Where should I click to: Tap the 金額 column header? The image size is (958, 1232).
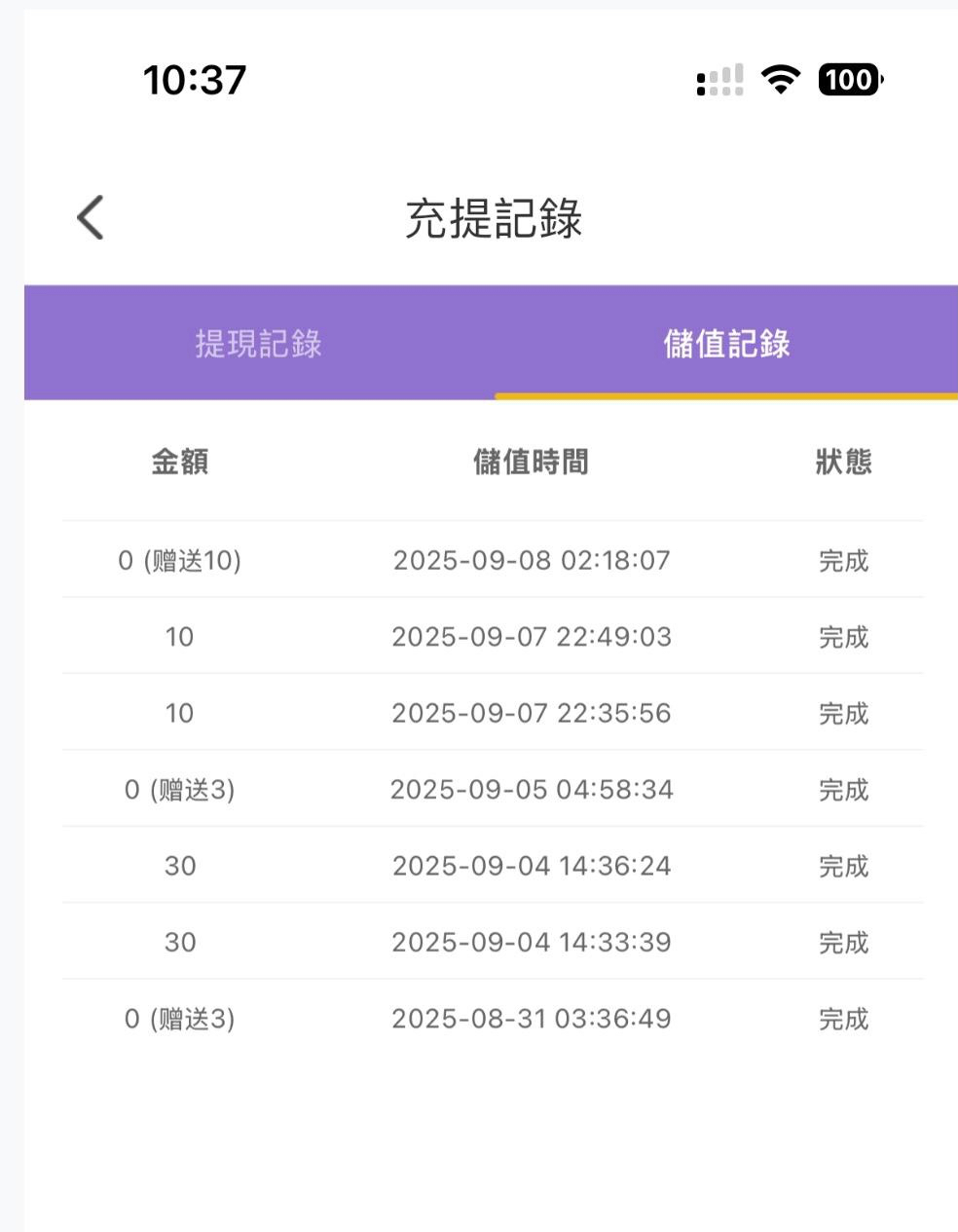(x=180, y=462)
